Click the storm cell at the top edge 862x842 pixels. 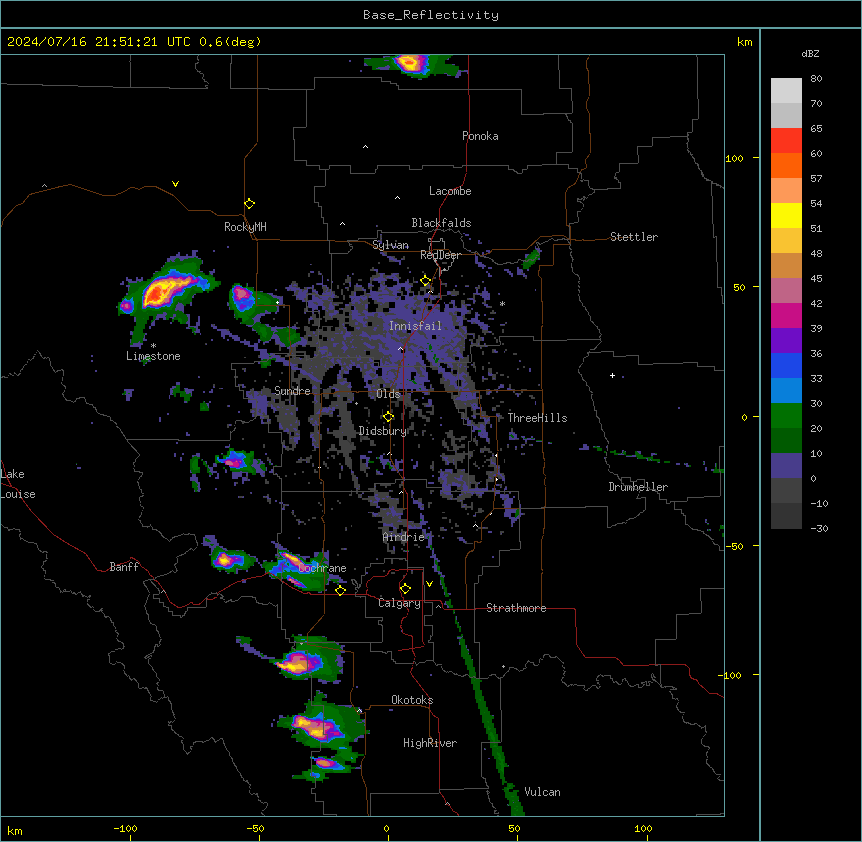pos(411,64)
